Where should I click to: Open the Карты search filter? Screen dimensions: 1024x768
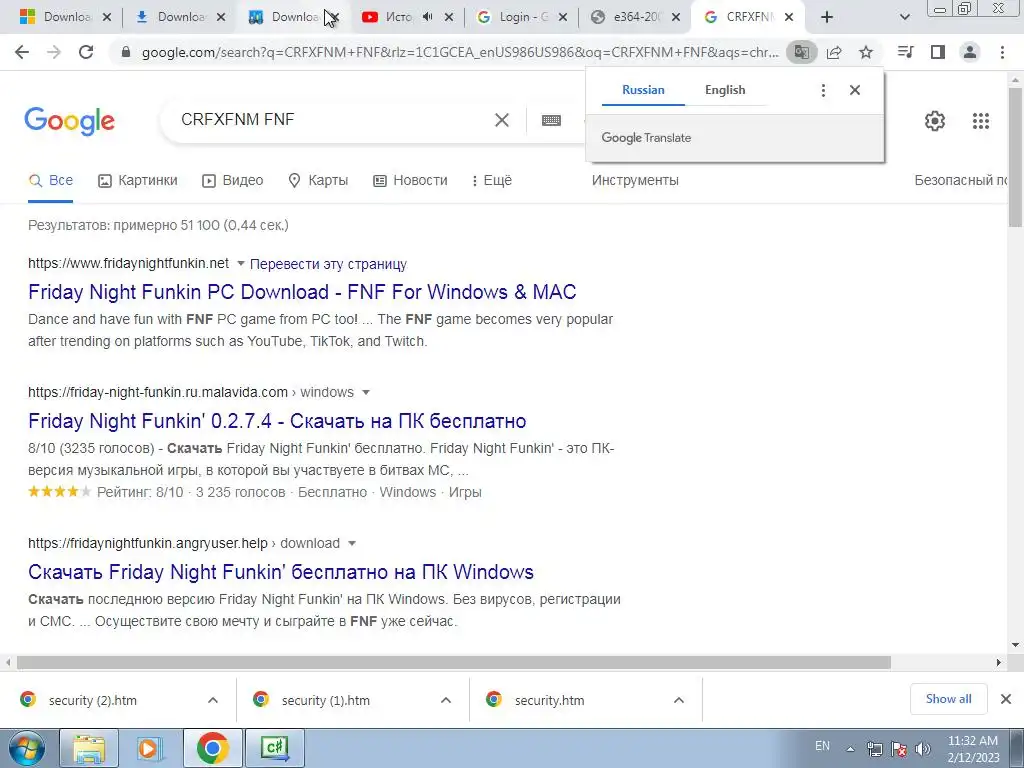[318, 180]
